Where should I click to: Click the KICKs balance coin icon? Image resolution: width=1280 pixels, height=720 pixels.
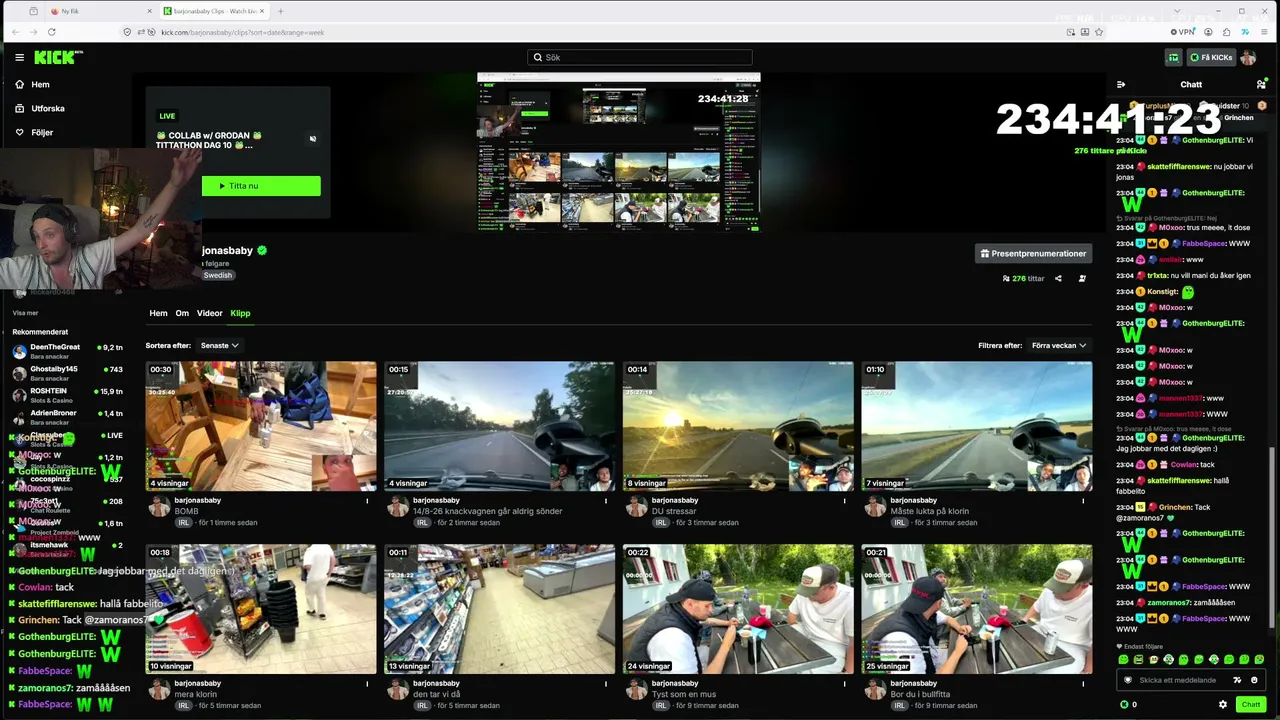click(x=1124, y=704)
